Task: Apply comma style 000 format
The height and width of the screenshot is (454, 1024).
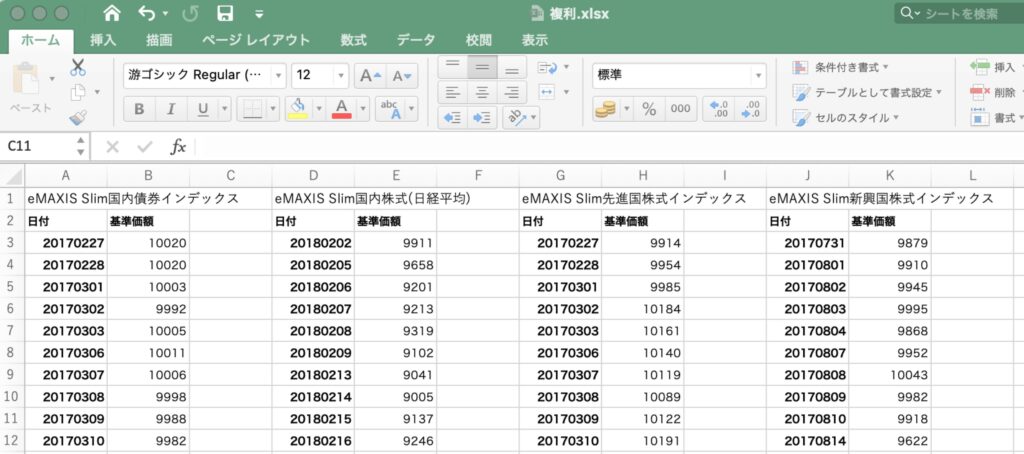Action: [680, 109]
